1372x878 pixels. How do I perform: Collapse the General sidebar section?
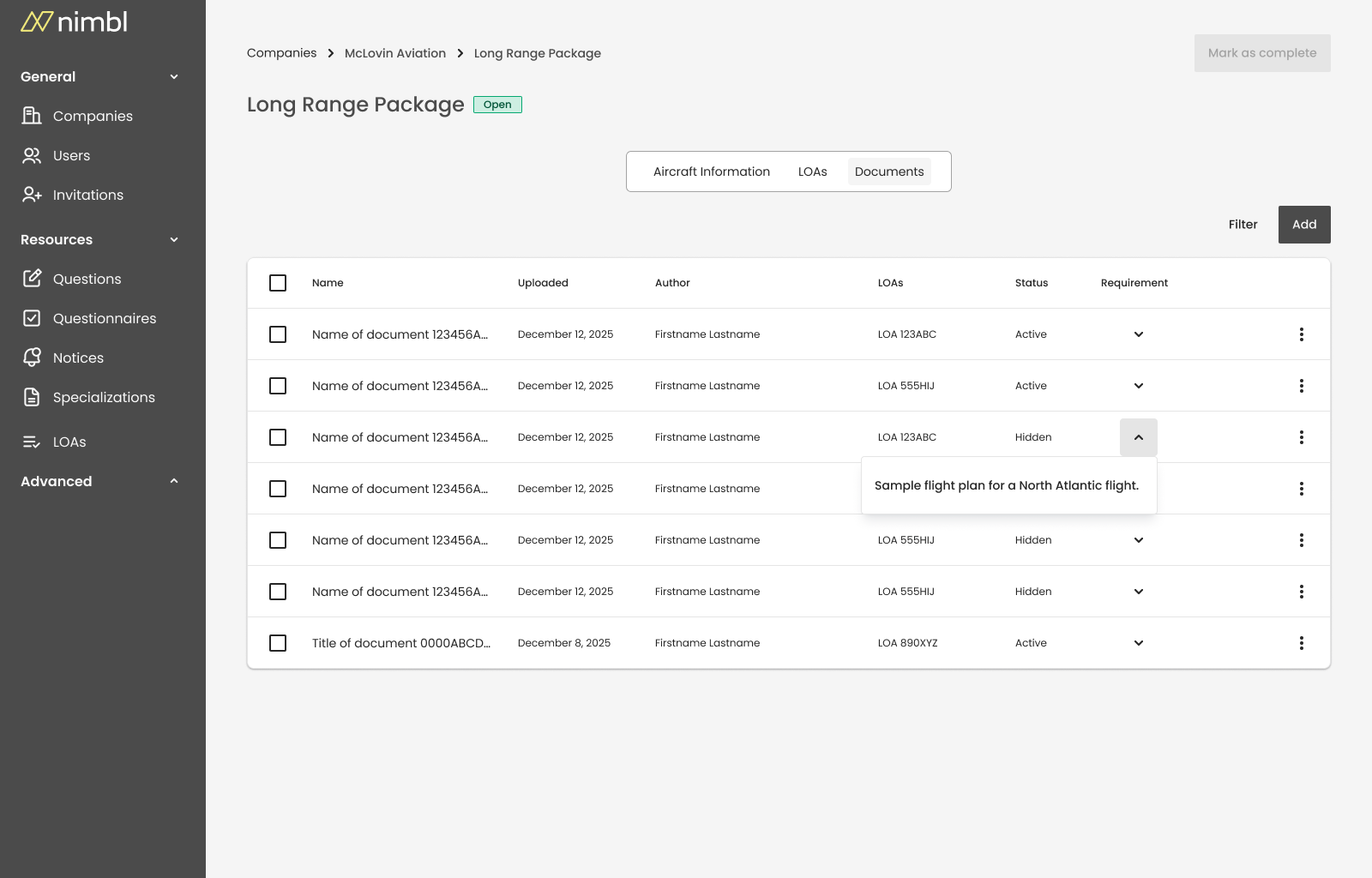point(174,76)
